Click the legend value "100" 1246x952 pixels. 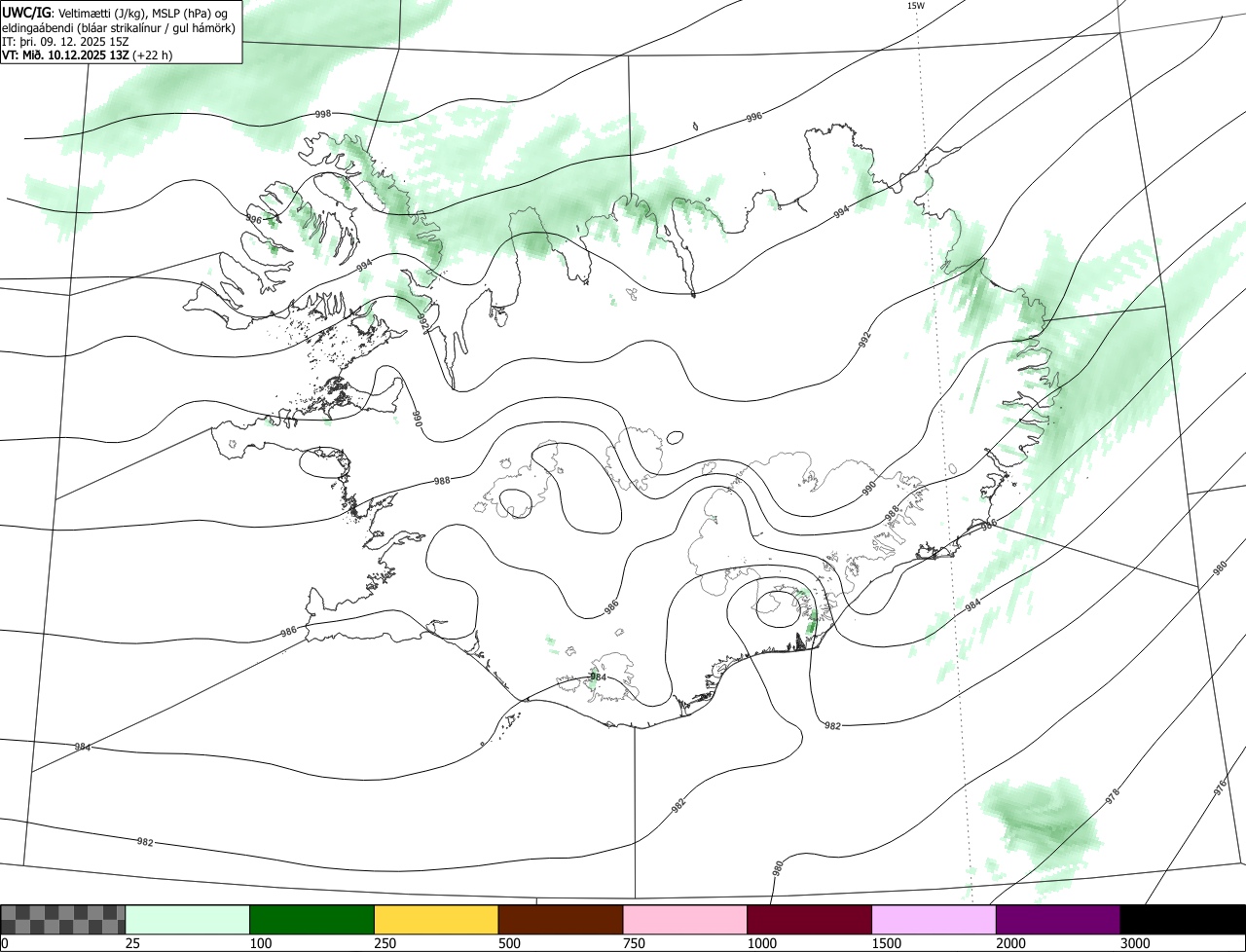tap(260, 944)
